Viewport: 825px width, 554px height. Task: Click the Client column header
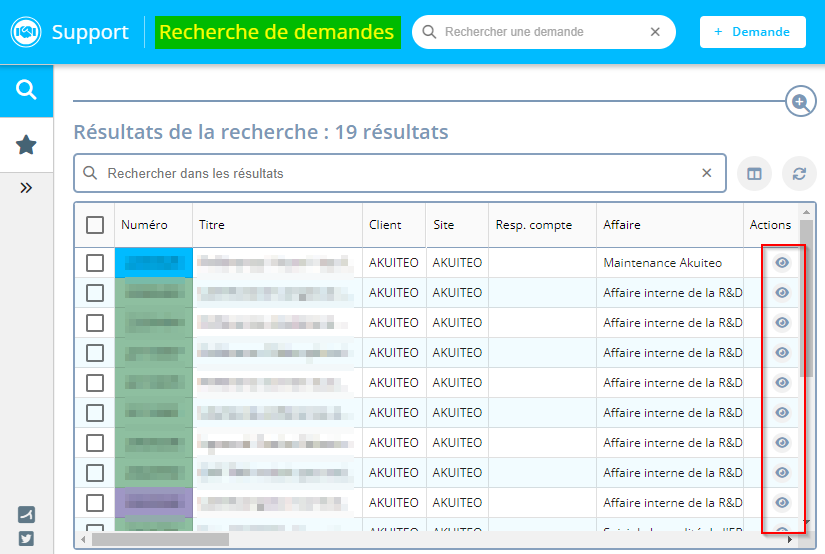[x=385, y=225]
